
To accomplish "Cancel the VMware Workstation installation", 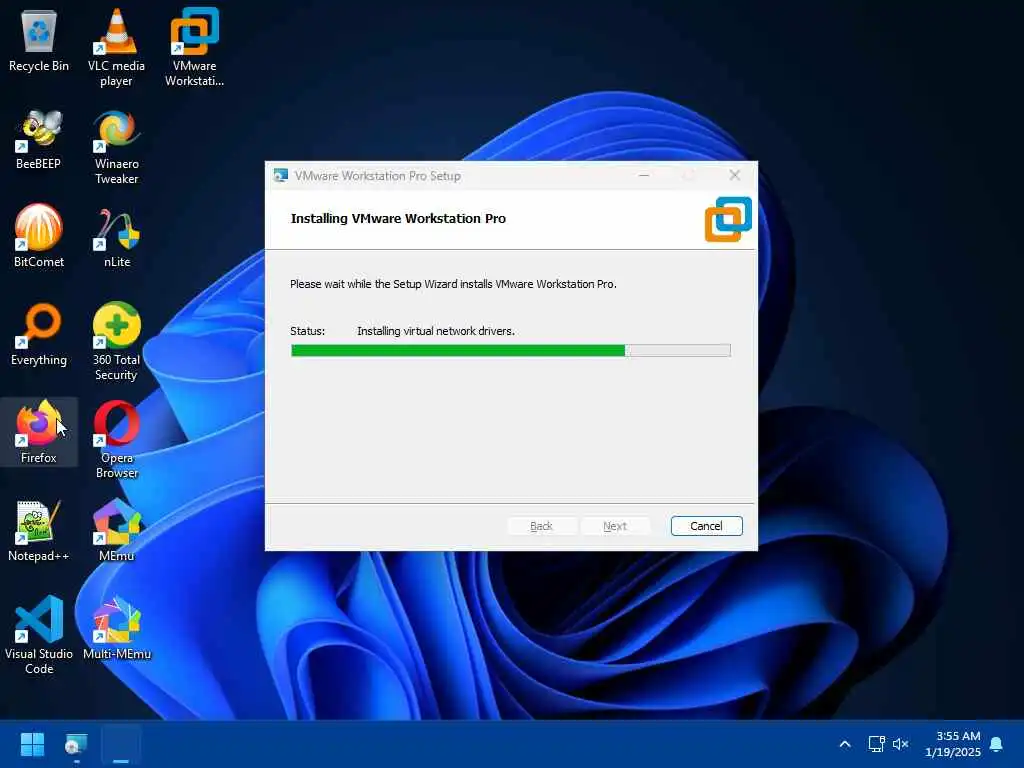I will tap(706, 526).
